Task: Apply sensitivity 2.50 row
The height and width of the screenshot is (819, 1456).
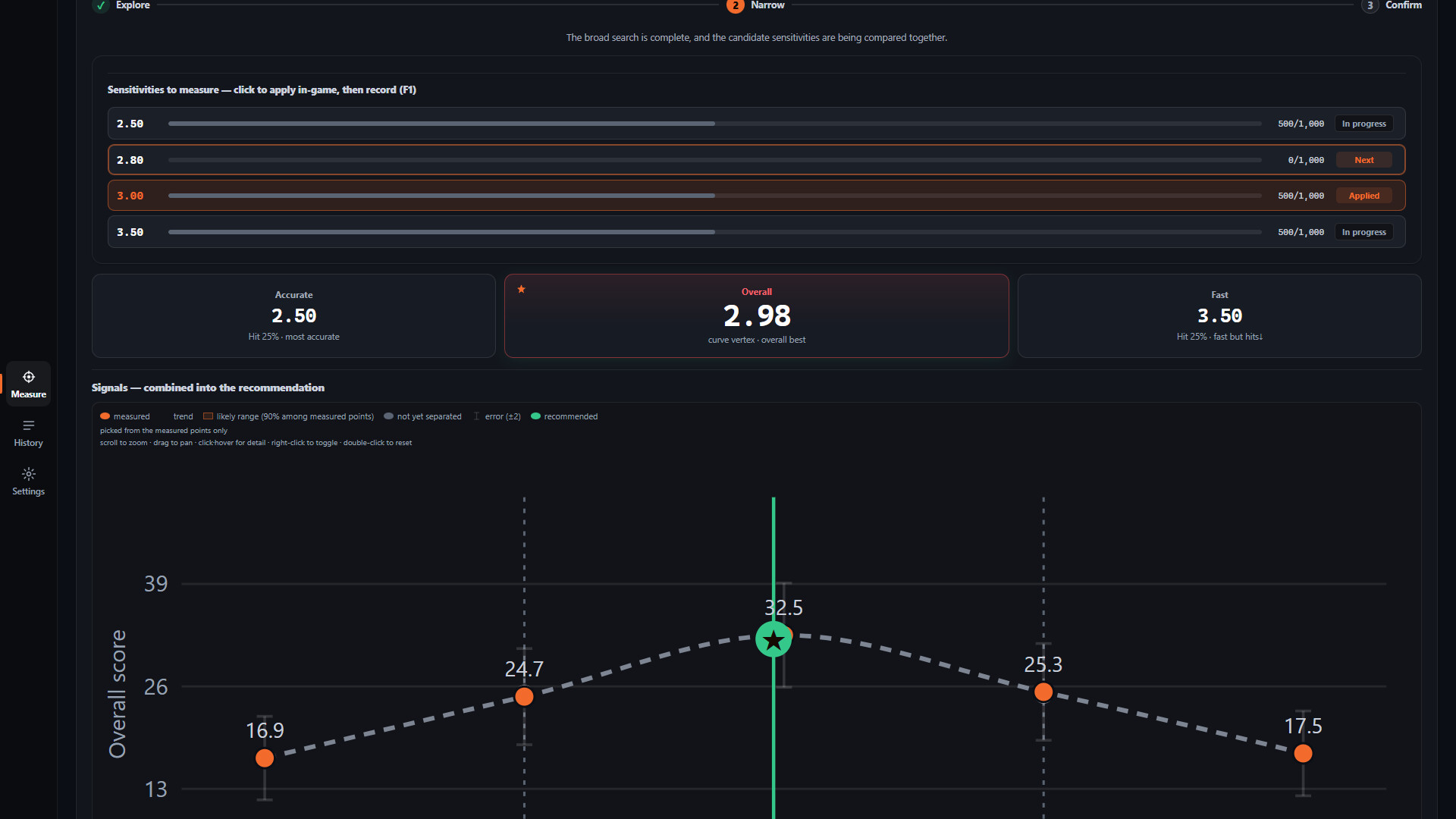Action: (756, 124)
